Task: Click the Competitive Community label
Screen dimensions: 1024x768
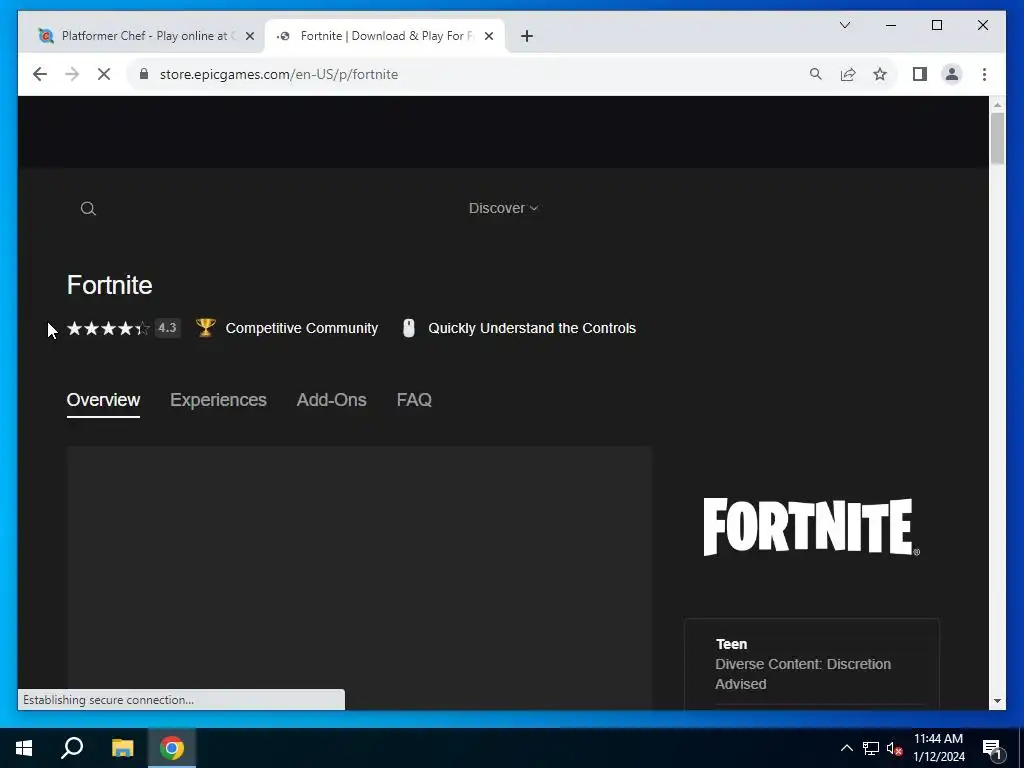Action: [x=302, y=328]
